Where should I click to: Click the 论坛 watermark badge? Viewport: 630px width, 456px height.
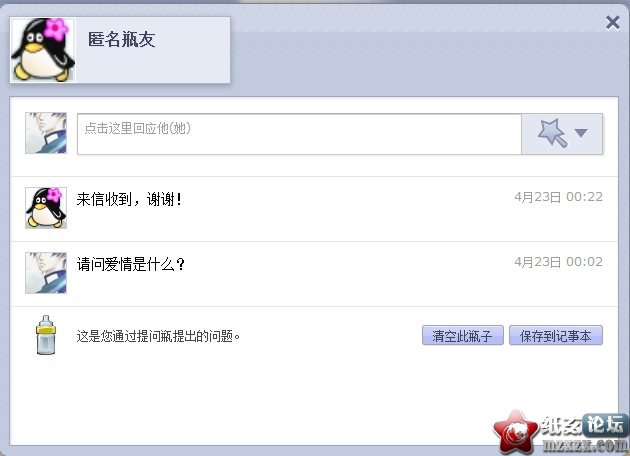tap(604, 425)
